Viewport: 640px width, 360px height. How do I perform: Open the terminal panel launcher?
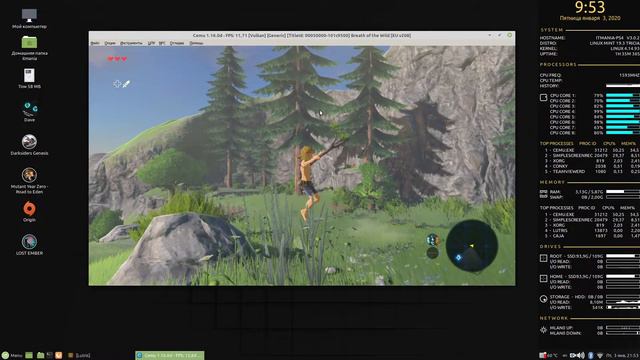[50, 356]
